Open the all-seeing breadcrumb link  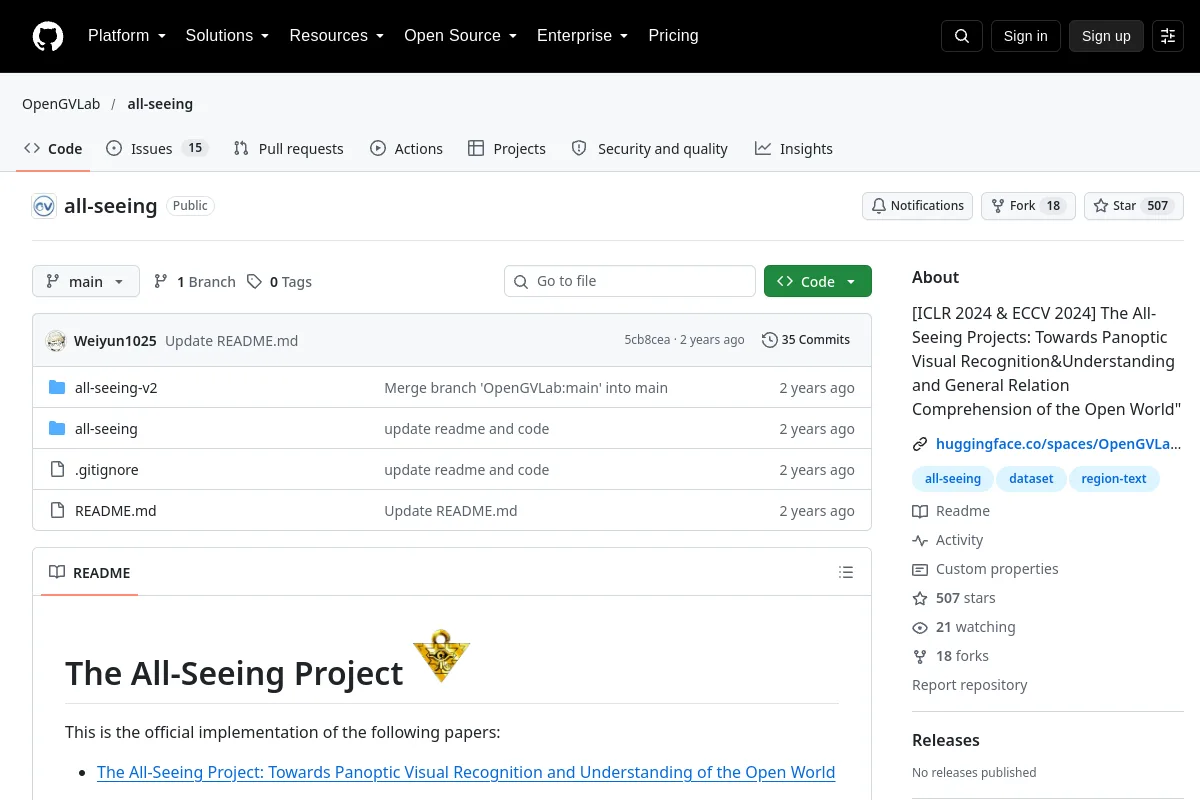(x=160, y=104)
